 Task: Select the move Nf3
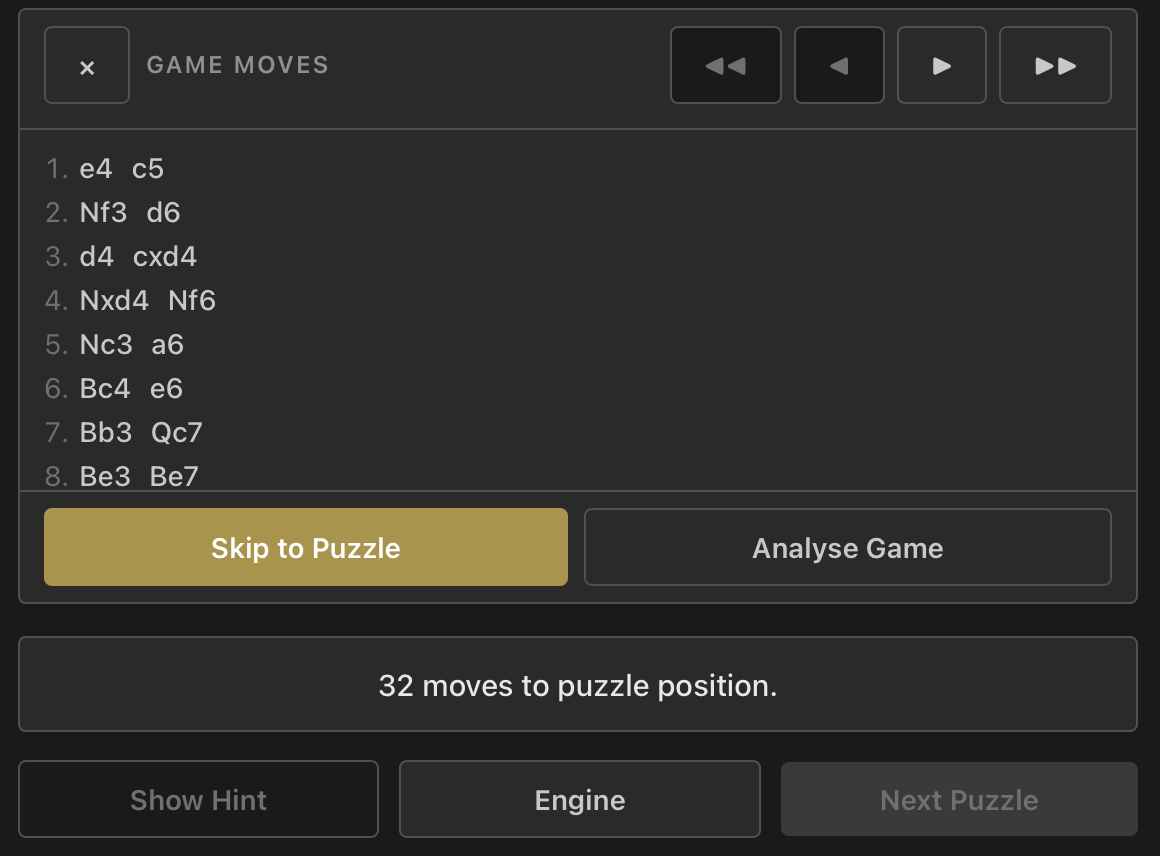[104, 213]
